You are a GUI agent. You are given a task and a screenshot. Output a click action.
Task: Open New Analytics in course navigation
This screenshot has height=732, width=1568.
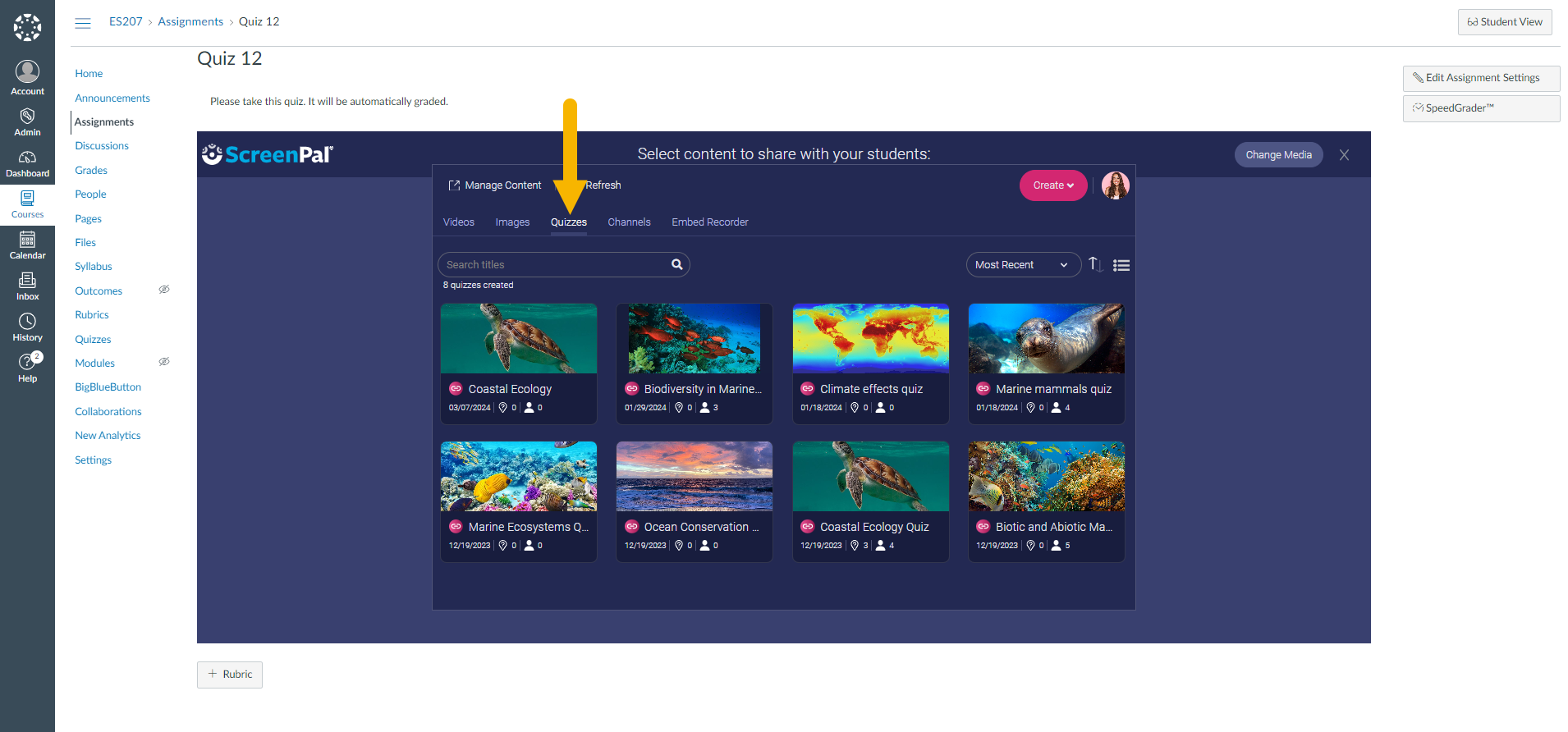pyautogui.click(x=108, y=436)
